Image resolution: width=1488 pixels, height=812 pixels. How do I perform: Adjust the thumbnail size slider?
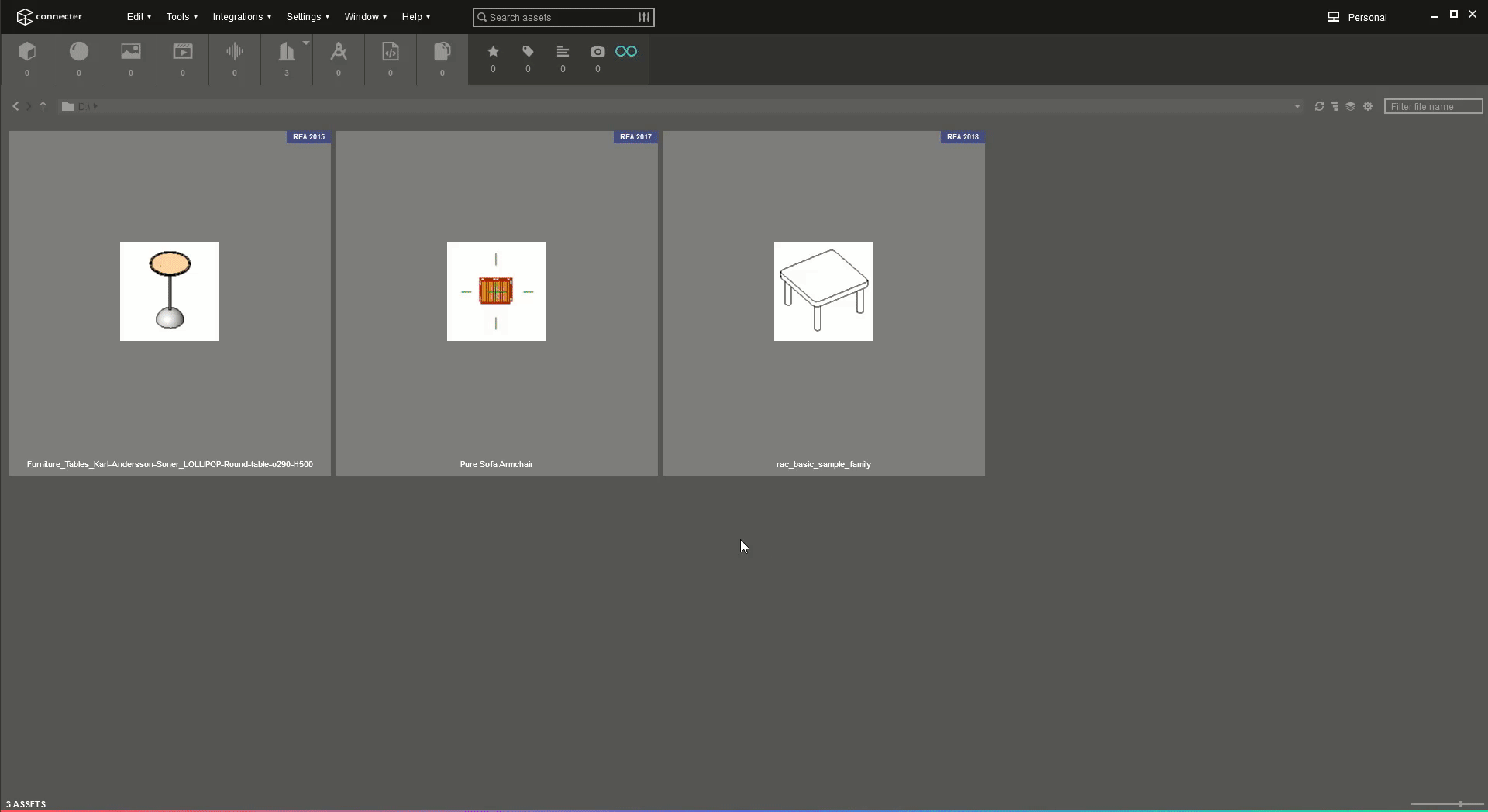pos(1460,804)
